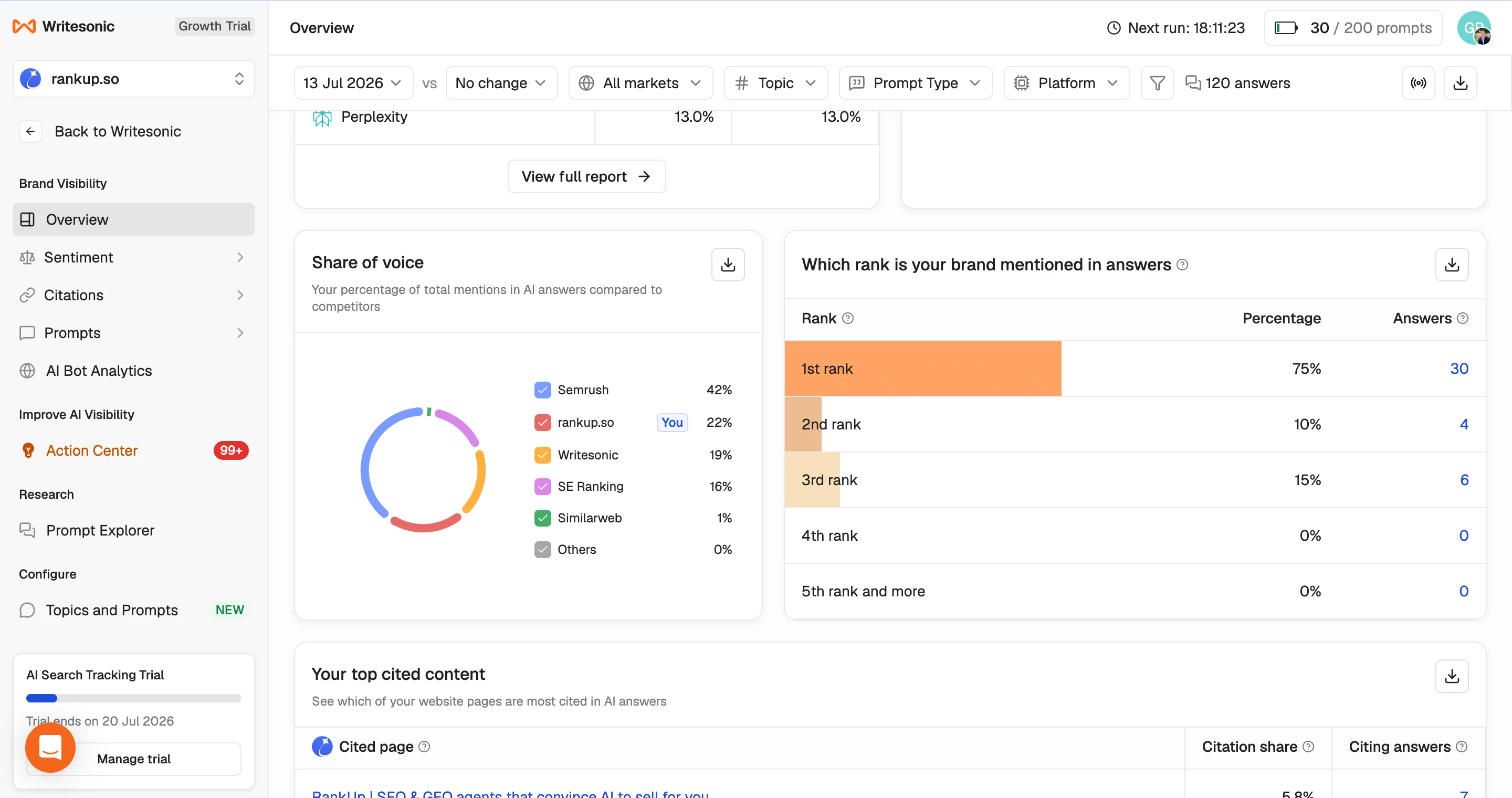Click the clock icon beside Next run
Image resolution: width=1512 pixels, height=798 pixels.
pyautogui.click(x=1114, y=28)
